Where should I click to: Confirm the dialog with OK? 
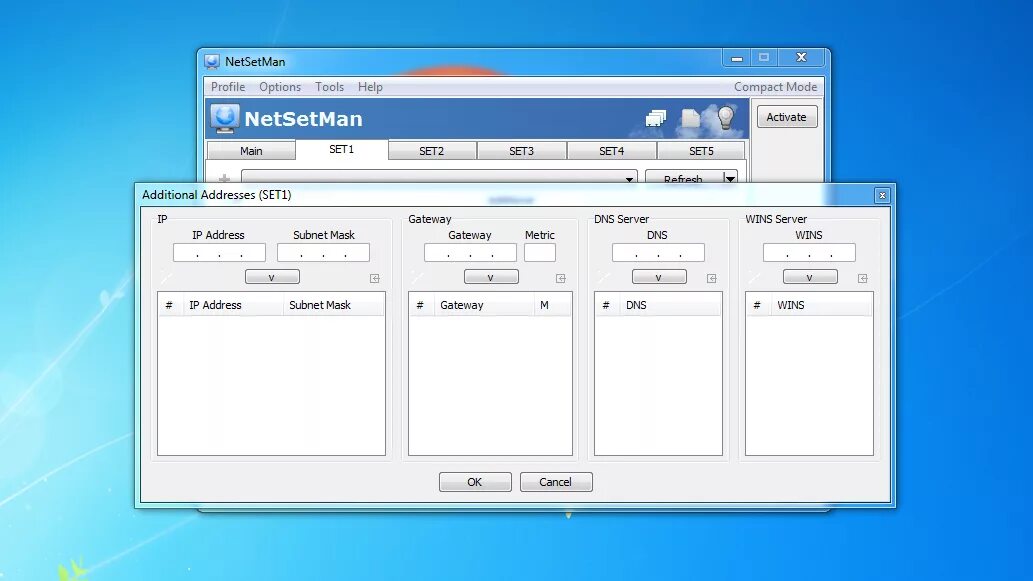coord(475,482)
